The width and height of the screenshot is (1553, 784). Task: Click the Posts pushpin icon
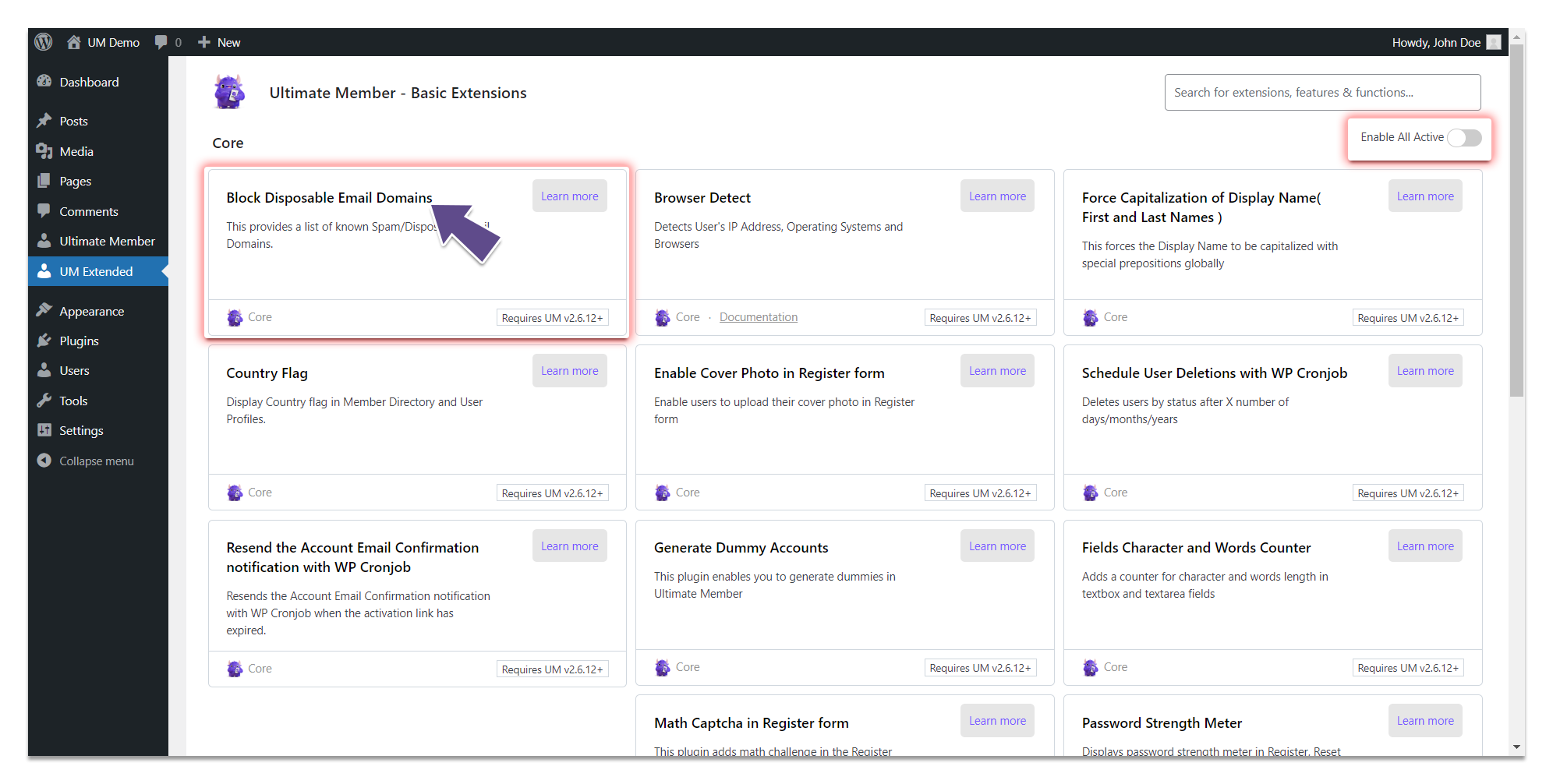coord(44,121)
